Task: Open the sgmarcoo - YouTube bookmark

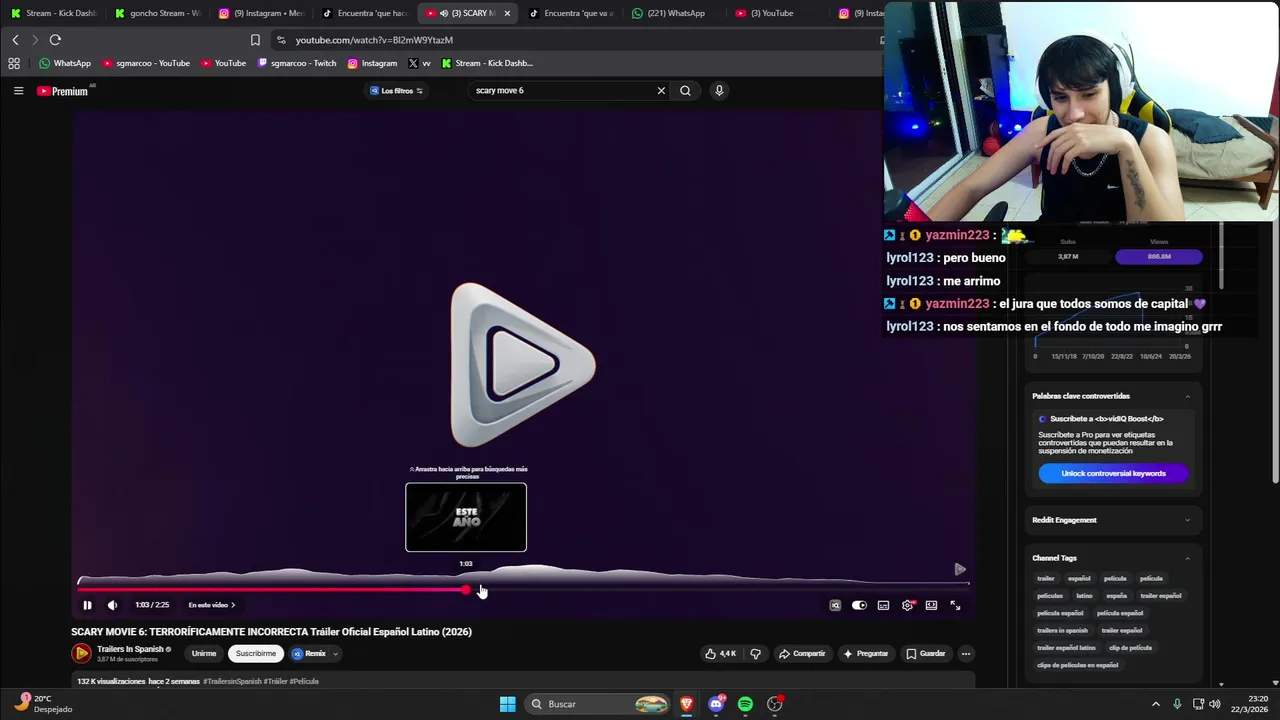Action: pyautogui.click(x=146, y=63)
